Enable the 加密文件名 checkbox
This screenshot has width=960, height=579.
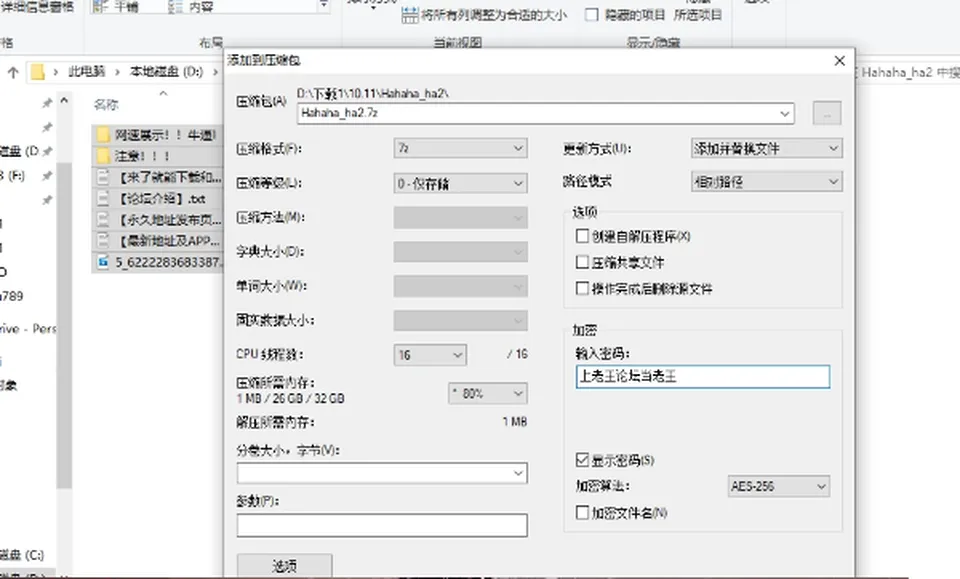[x=582, y=512]
